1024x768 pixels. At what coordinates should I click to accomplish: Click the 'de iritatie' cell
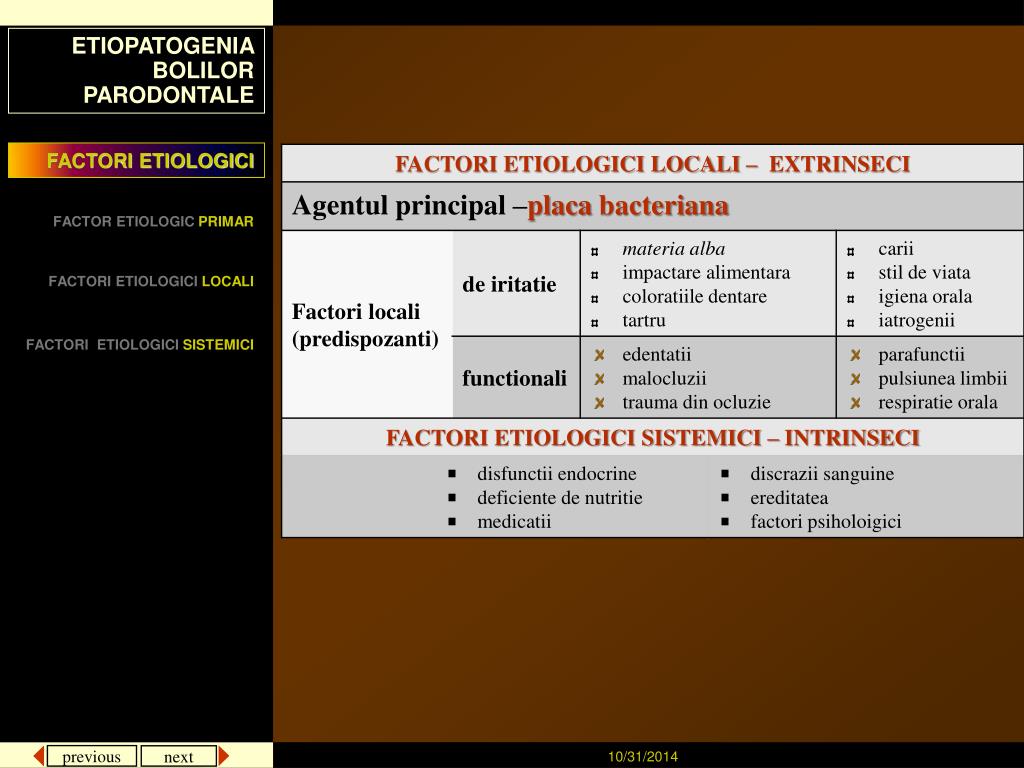516,284
